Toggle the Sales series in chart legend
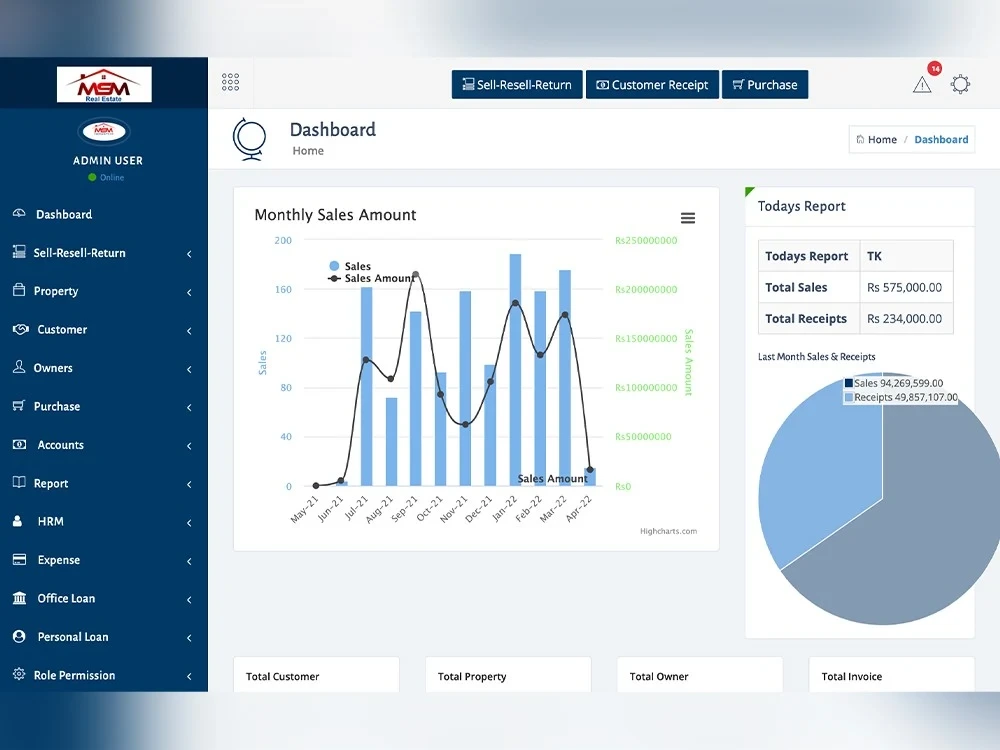Image resolution: width=1000 pixels, height=750 pixels. click(x=349, y=266)
